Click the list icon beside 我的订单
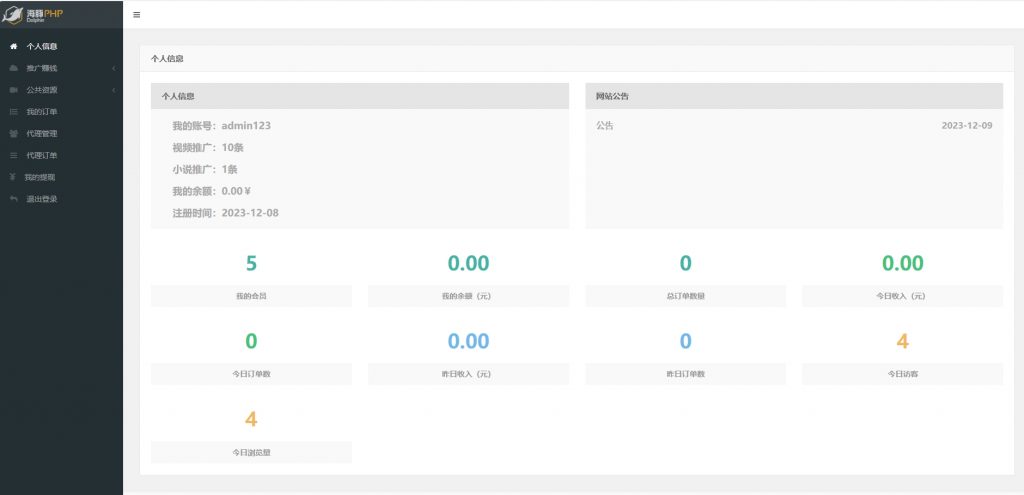The image size is (1024, 495). [x=13, y=112]
